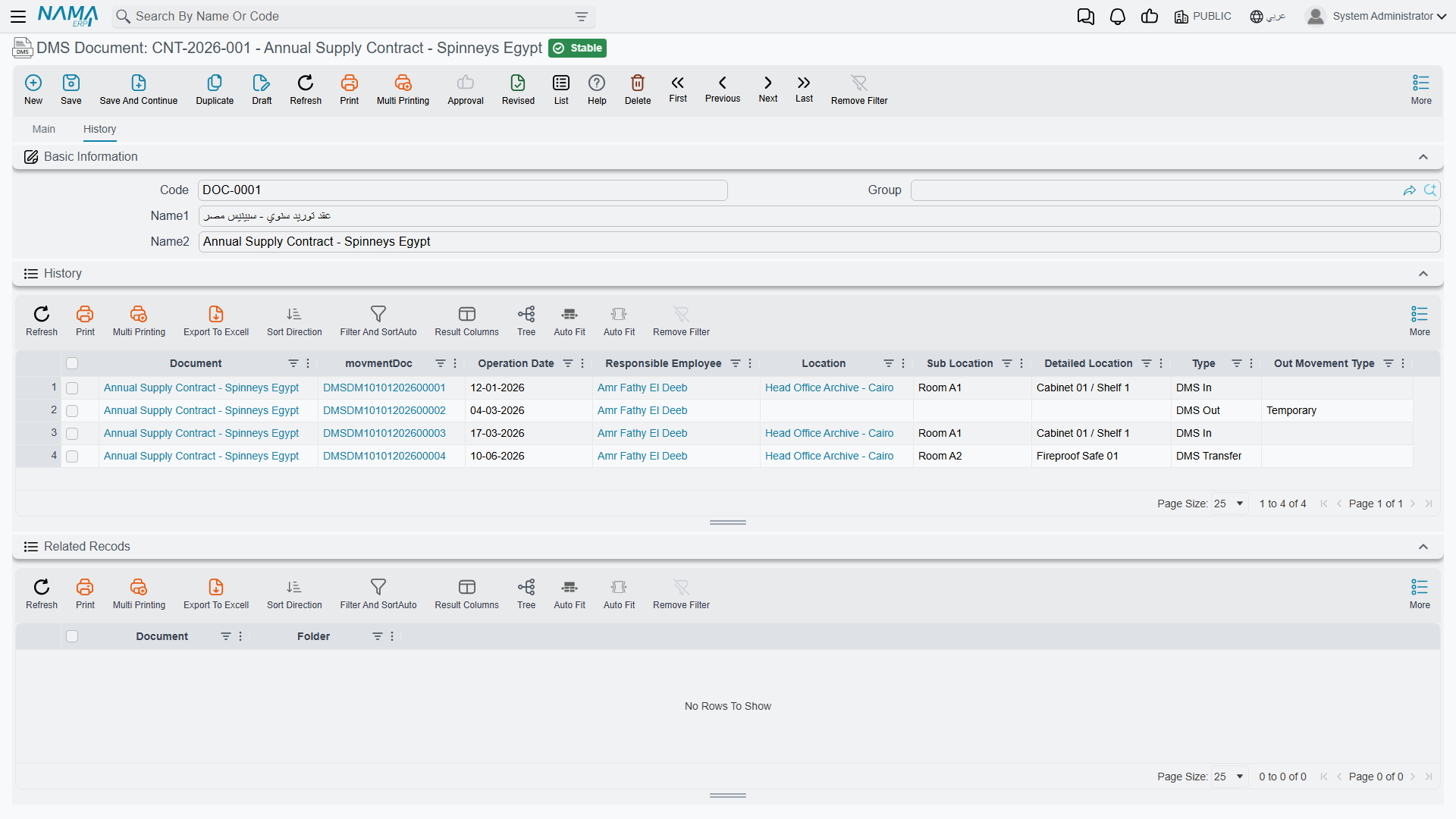Go to Next record

[768, 89]
